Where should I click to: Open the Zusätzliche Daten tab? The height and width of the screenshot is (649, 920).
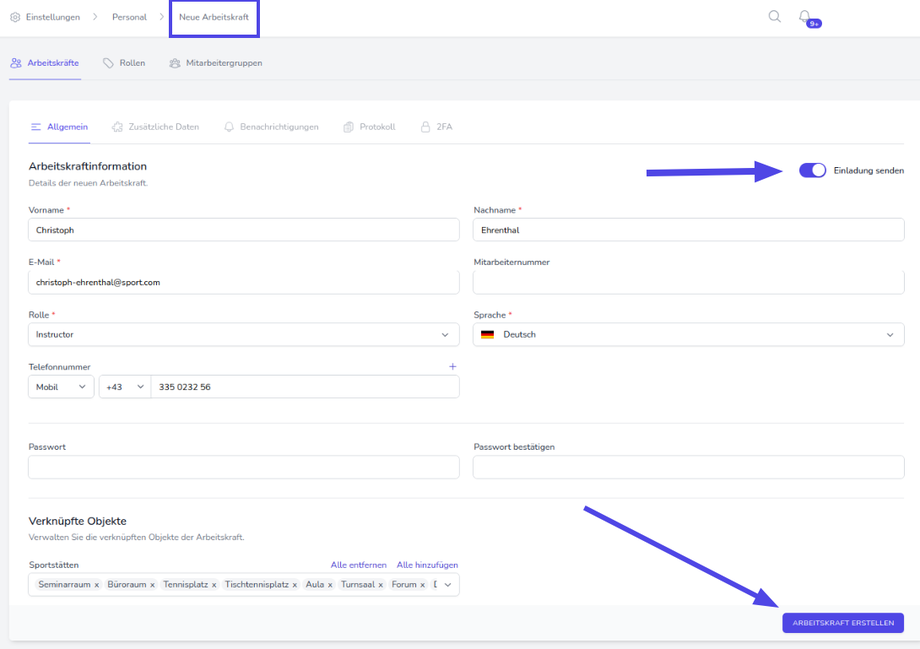pyautogui.click(x=155, y=127)
